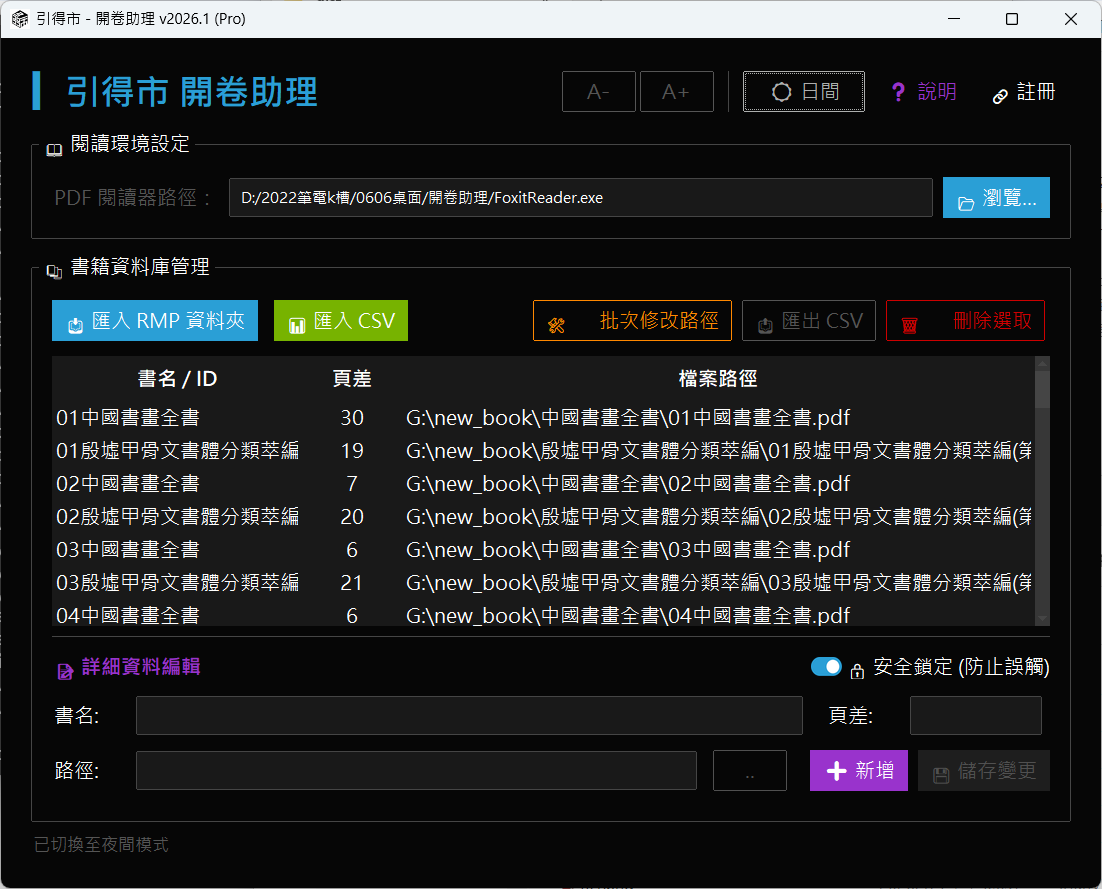Click the 書名 text input field
This screenshot has width=1102, height=889.
(x=469, y=716)
